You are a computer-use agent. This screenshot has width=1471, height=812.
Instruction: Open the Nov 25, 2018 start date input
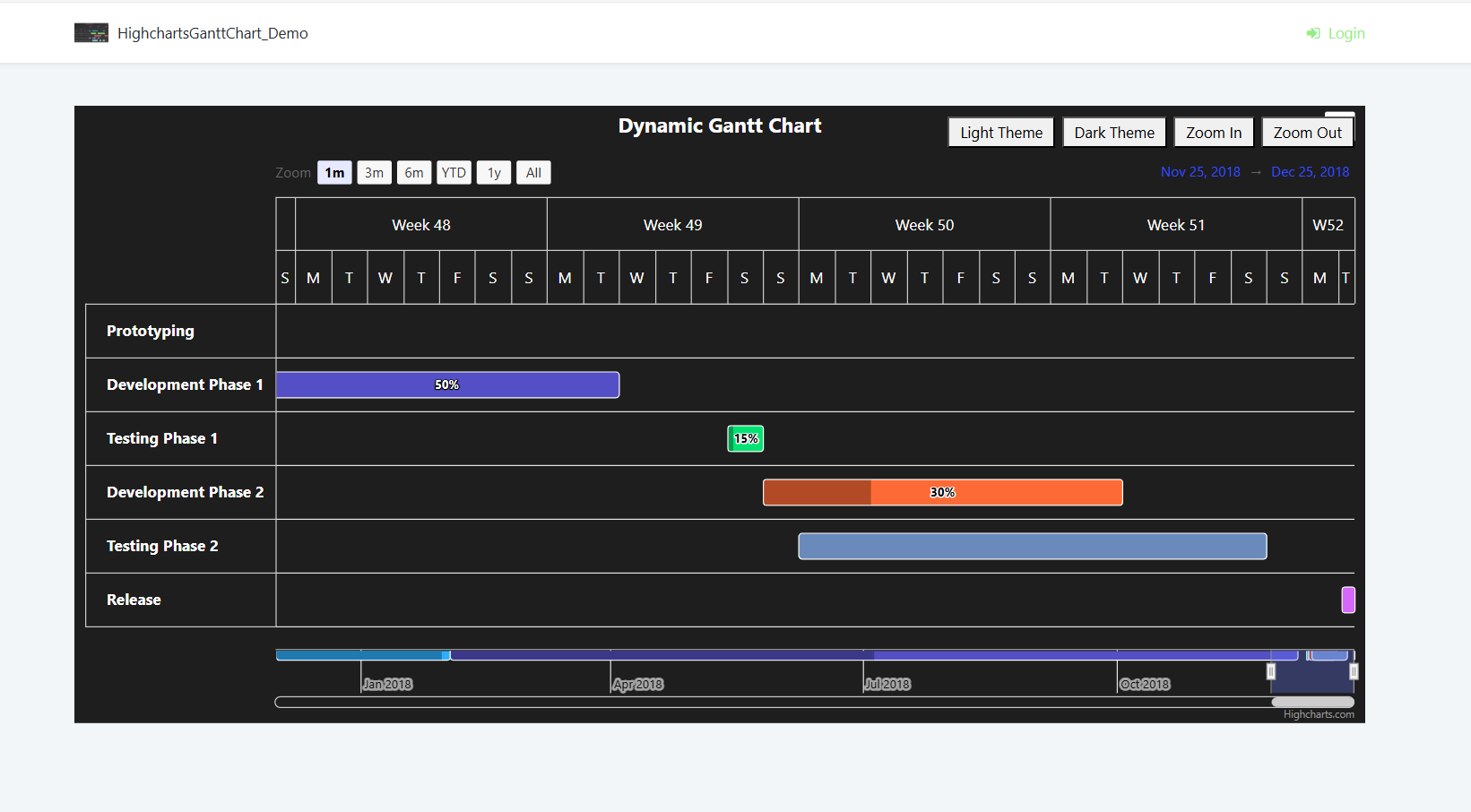click(1200, 171)
